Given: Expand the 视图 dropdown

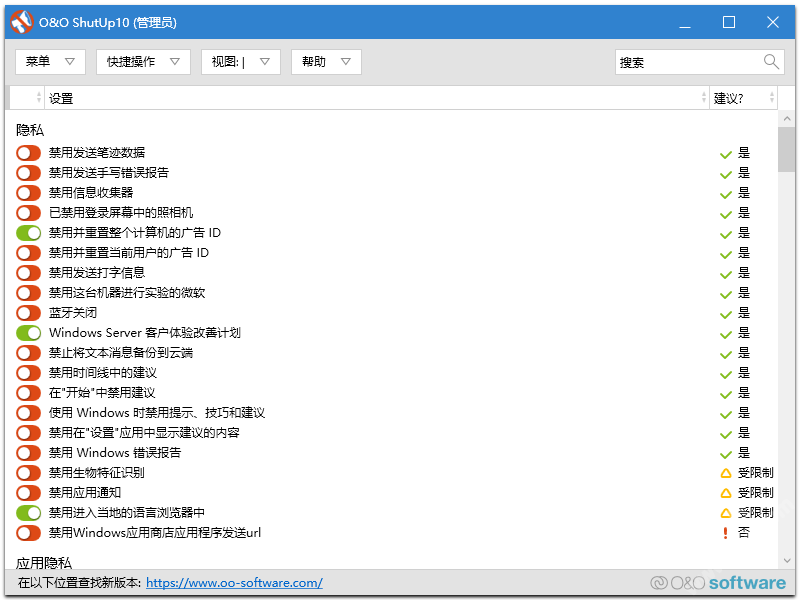Looking at the screenshot, I should point(241,62).
